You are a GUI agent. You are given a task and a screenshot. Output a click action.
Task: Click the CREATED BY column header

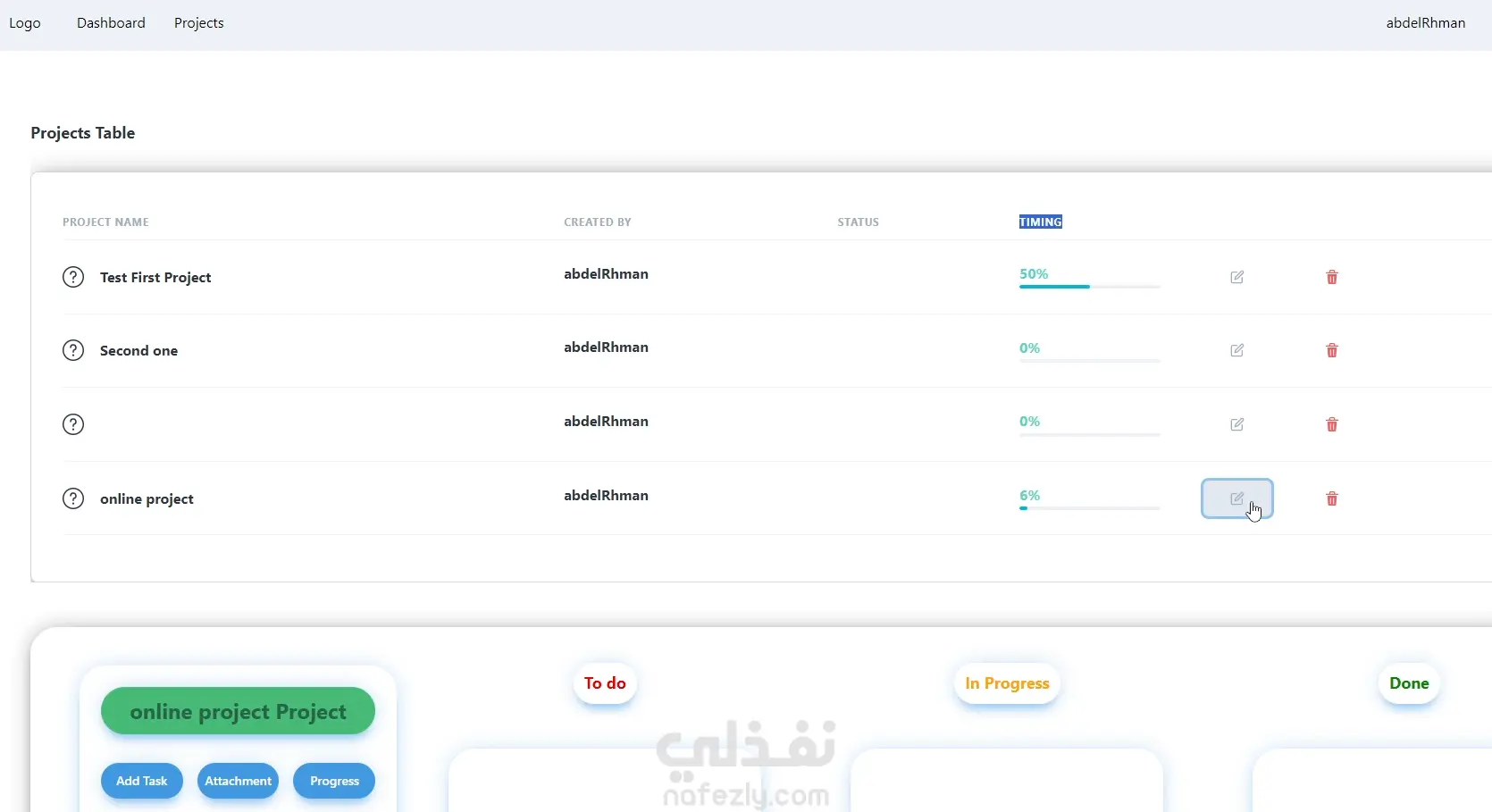pos(598,222)
